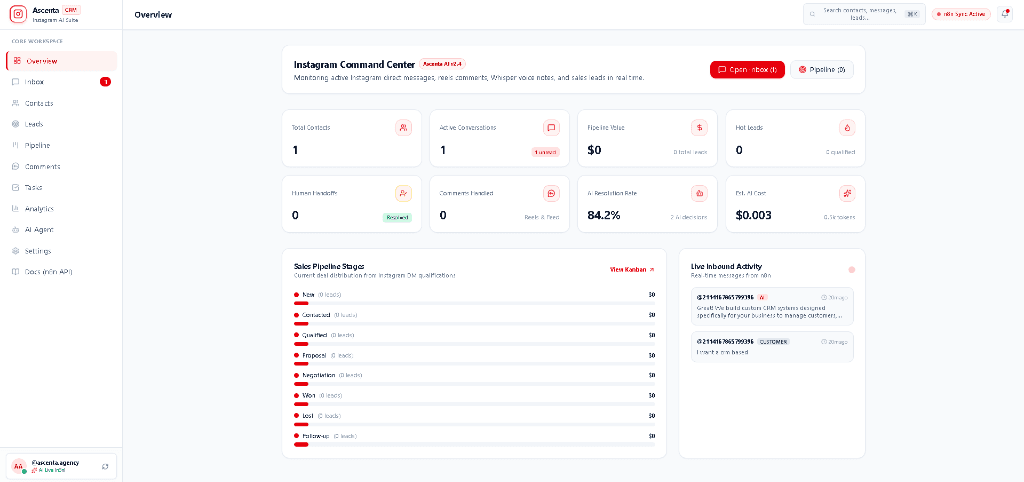1024x482 pixels.
Task: Click the refresh icon beside the agency profile
Action: 105,466
